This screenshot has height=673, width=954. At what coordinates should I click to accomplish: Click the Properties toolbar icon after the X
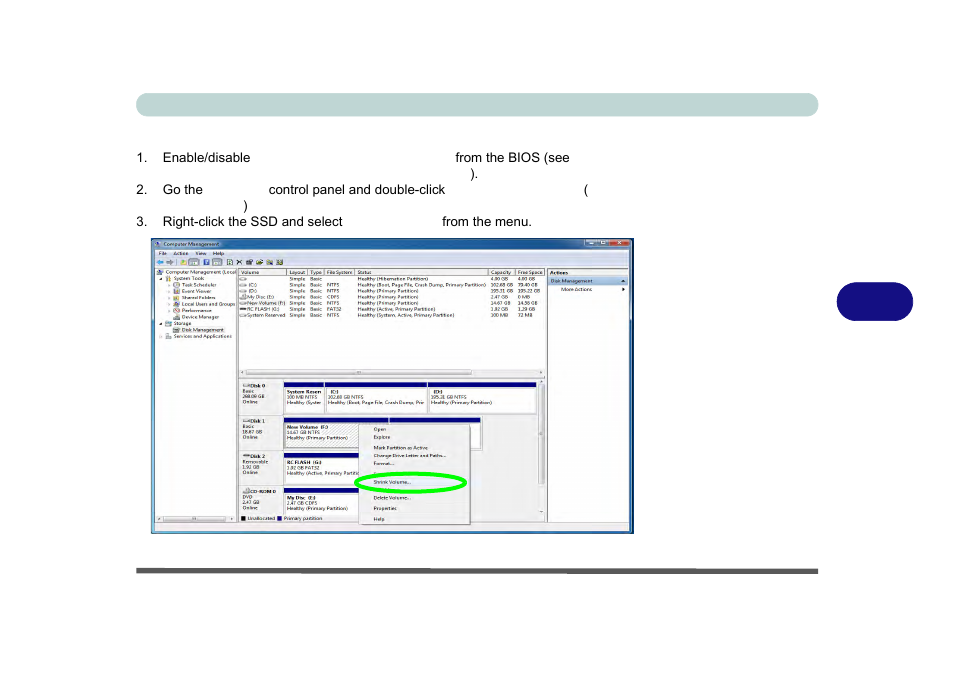point(249,262)
